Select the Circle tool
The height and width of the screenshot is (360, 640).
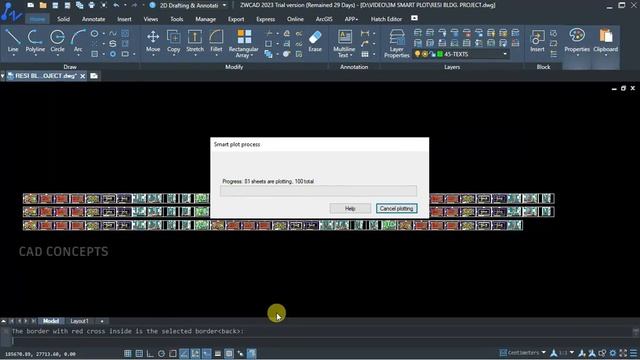(x=57, y=40)
